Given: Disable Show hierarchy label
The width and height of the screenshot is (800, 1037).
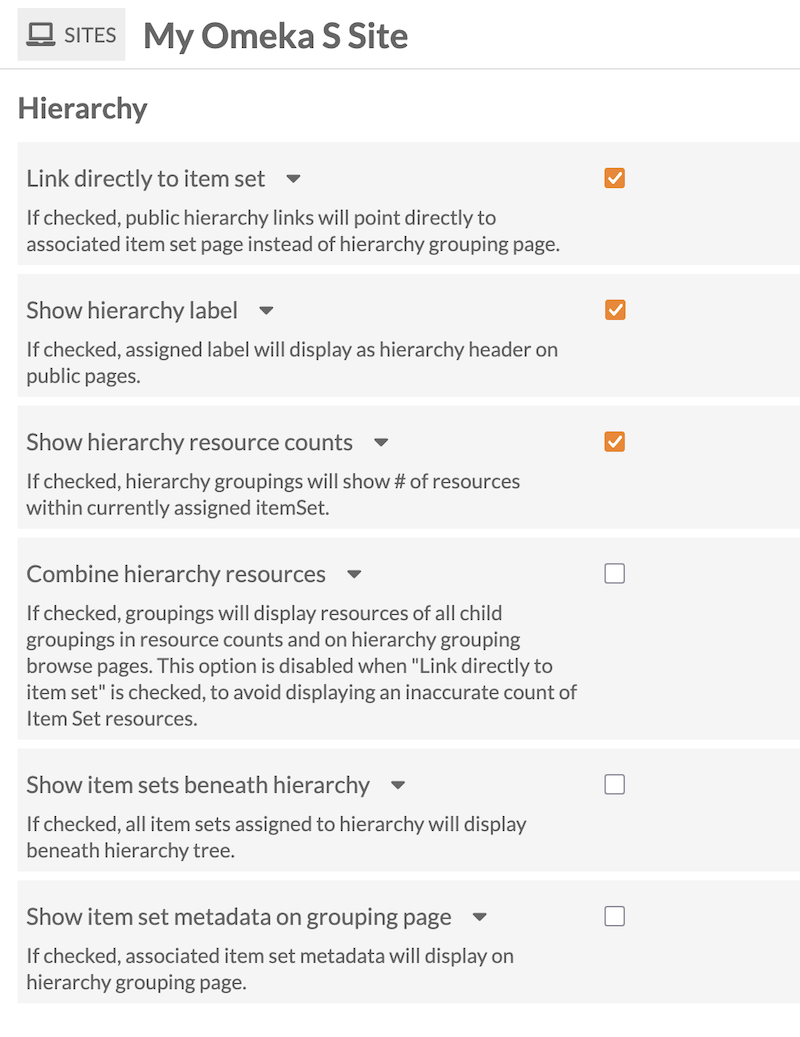Looking at the screenshot, I should pos(614,309).
